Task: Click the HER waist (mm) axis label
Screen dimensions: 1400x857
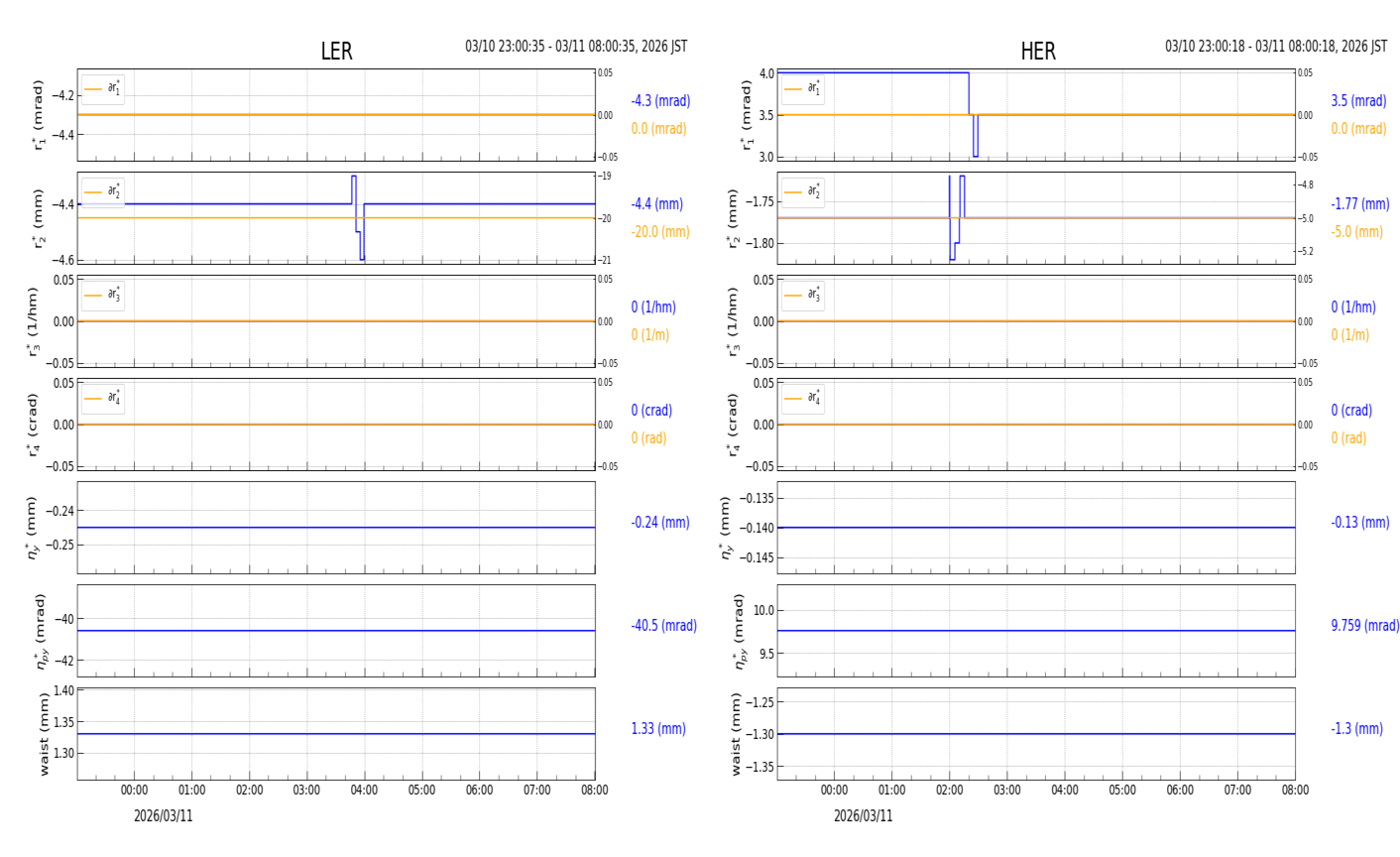Action: coord(737,734)
